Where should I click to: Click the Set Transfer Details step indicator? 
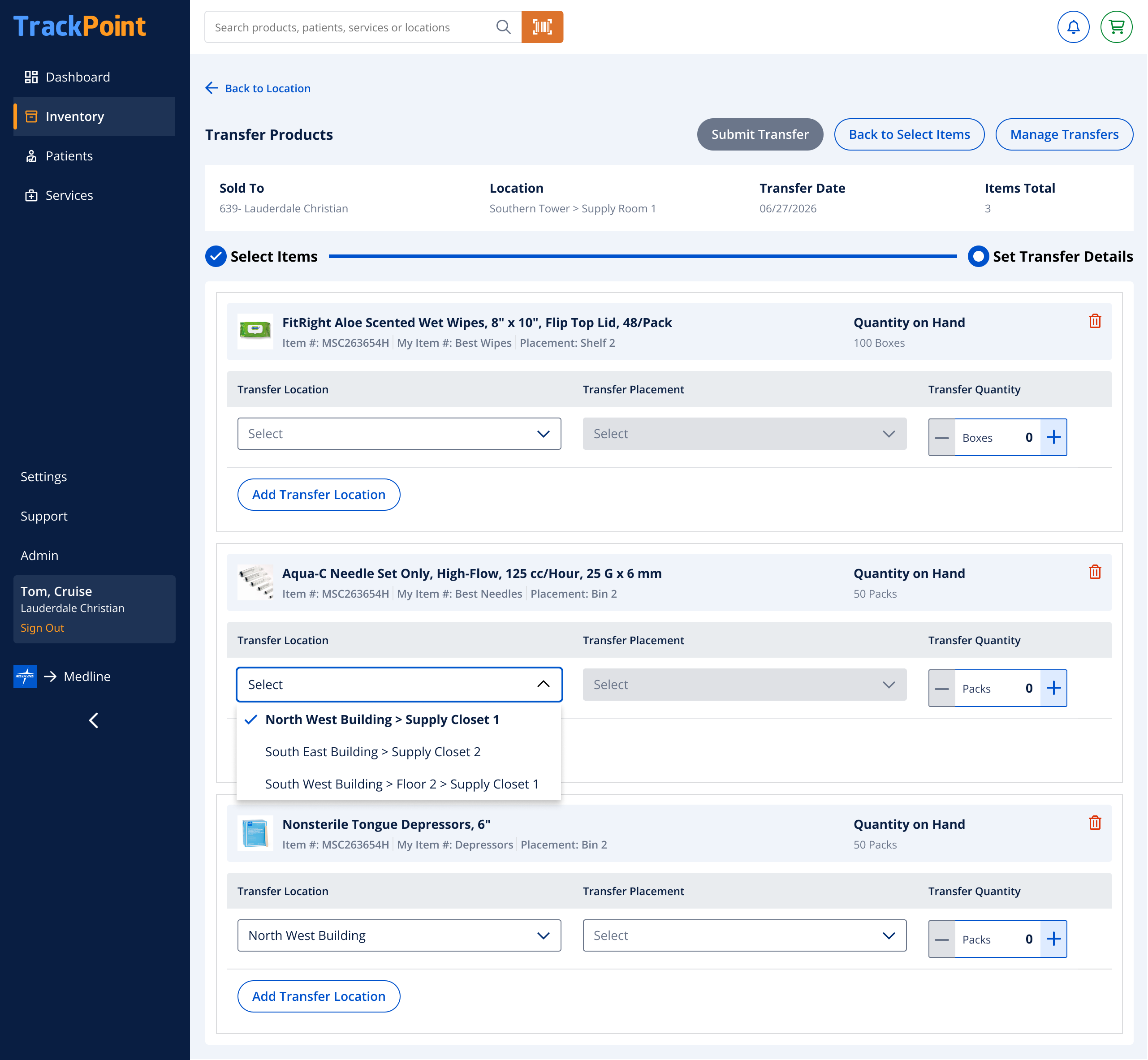click(978, 256)
